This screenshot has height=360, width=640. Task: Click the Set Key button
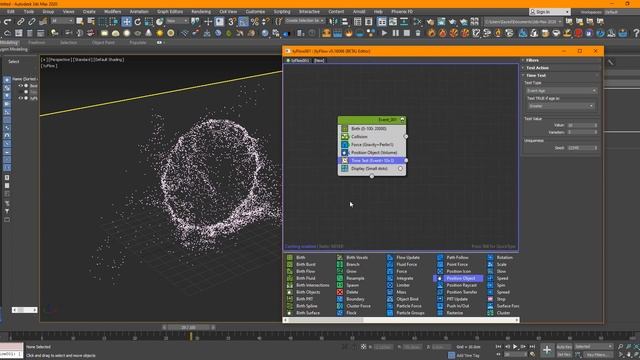564,355
